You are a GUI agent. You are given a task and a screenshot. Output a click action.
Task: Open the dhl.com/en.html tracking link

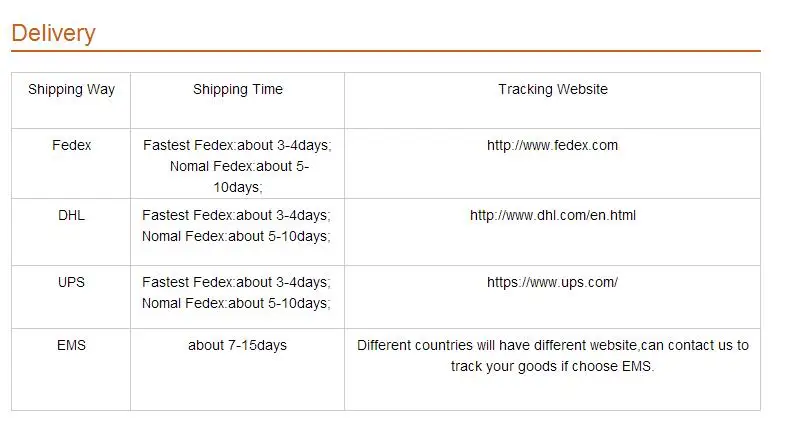tap(553, 215)
